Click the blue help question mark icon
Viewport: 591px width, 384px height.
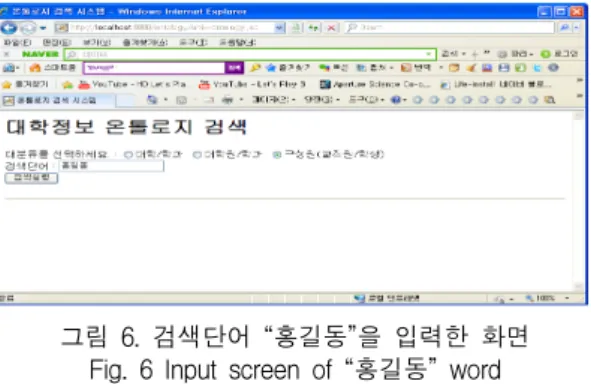(x=396, y=100)
